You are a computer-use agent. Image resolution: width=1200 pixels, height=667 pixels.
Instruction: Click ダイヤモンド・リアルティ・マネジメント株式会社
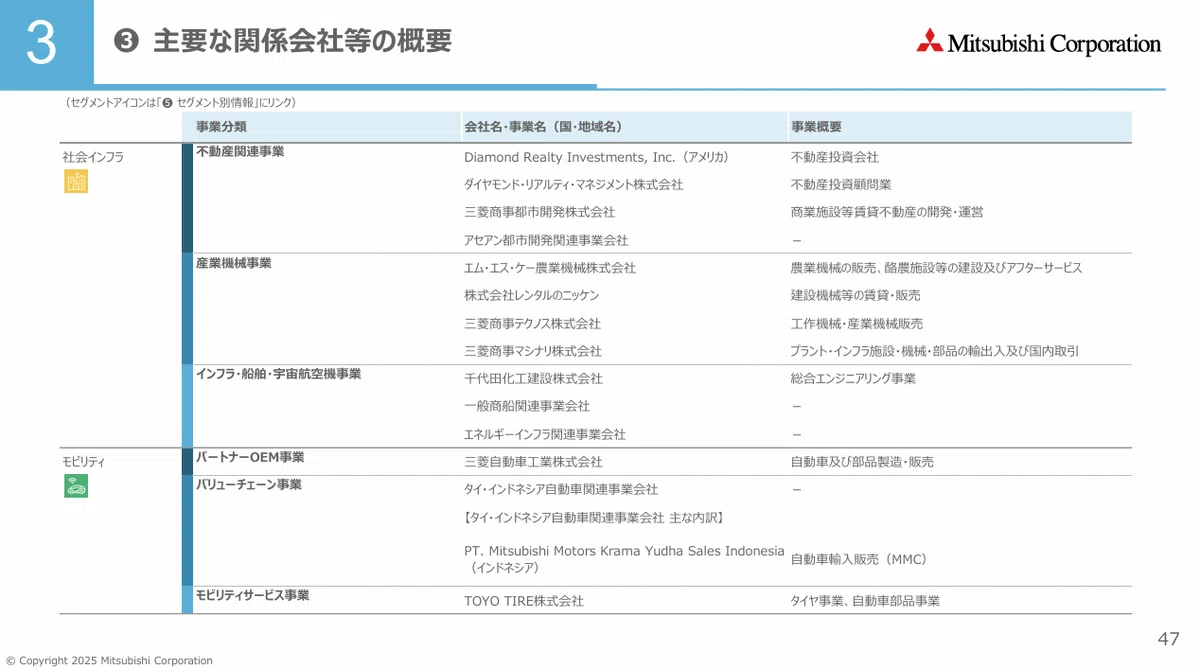(x=574, y=185)
